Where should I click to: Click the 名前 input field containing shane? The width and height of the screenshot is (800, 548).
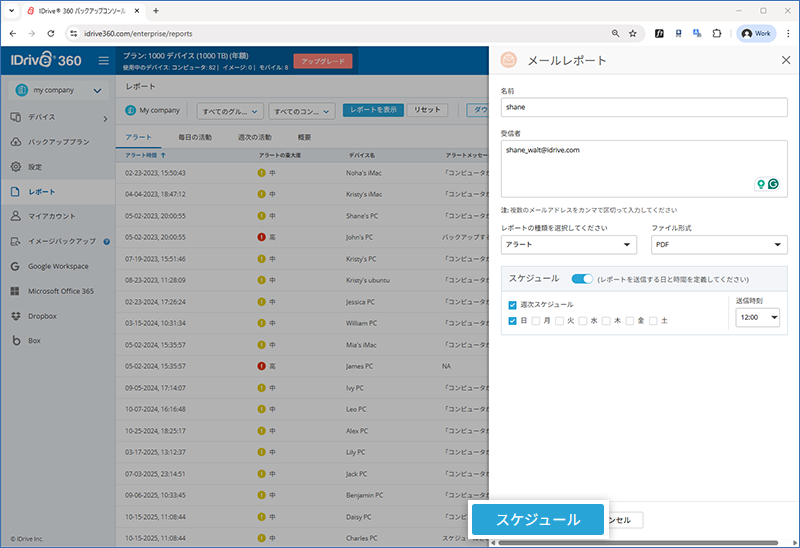coord(643,106)
